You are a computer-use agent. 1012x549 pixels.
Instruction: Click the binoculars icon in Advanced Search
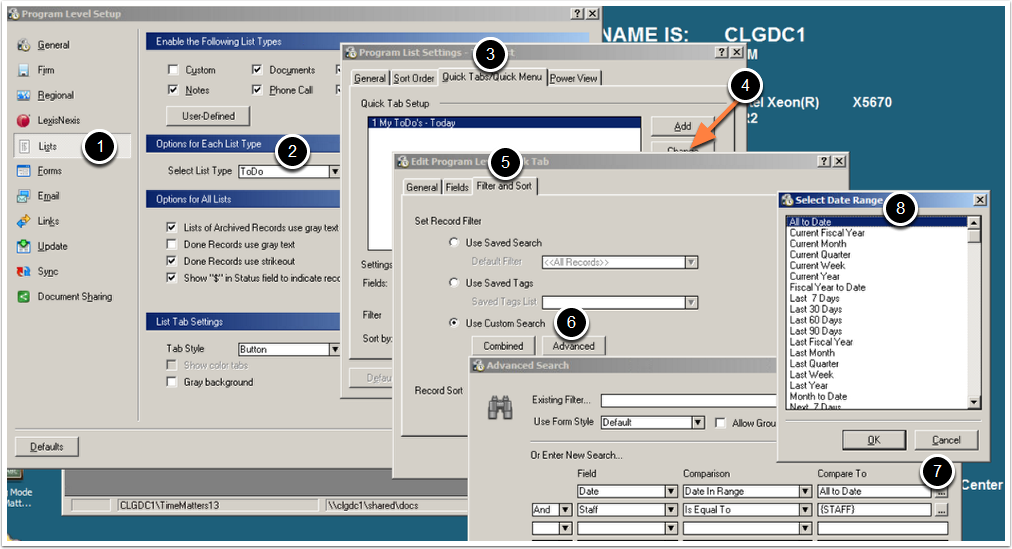(500, 407)
